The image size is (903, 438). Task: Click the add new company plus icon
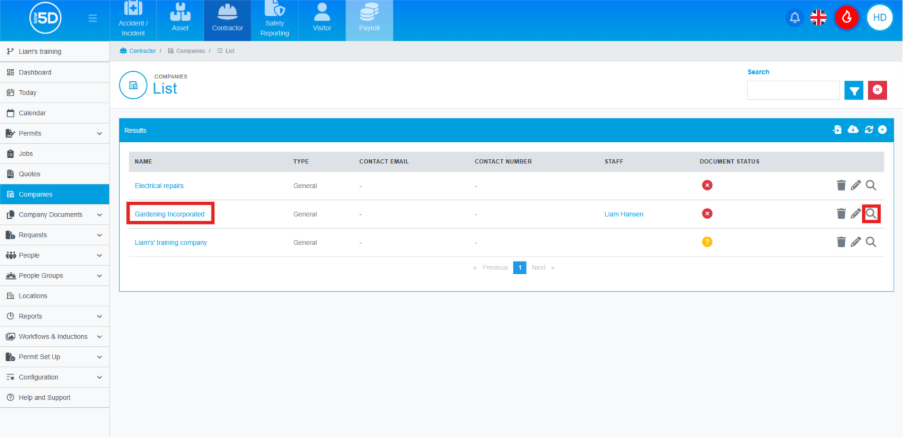[882, 130]
